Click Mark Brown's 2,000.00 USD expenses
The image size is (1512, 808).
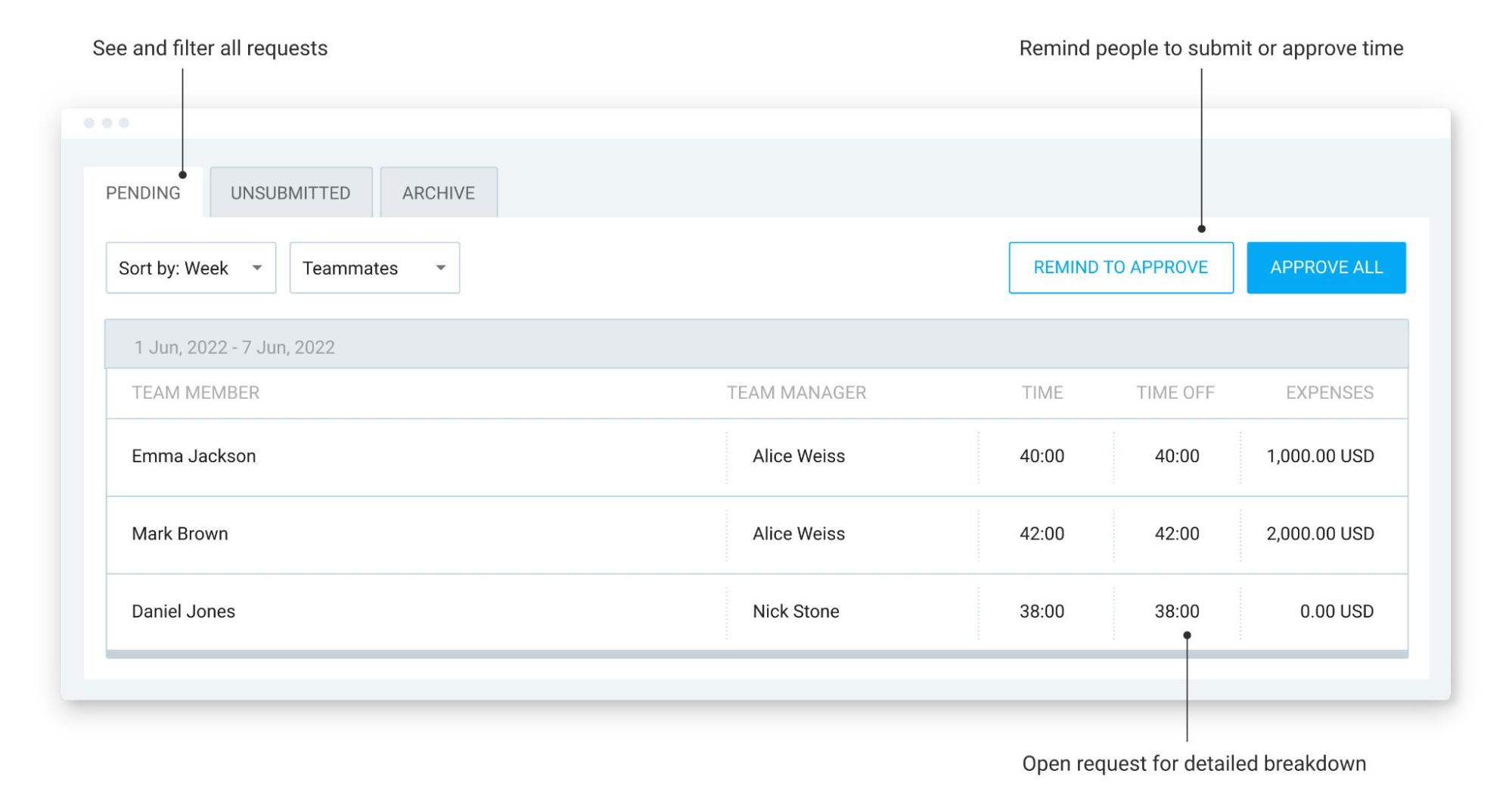1320,533
